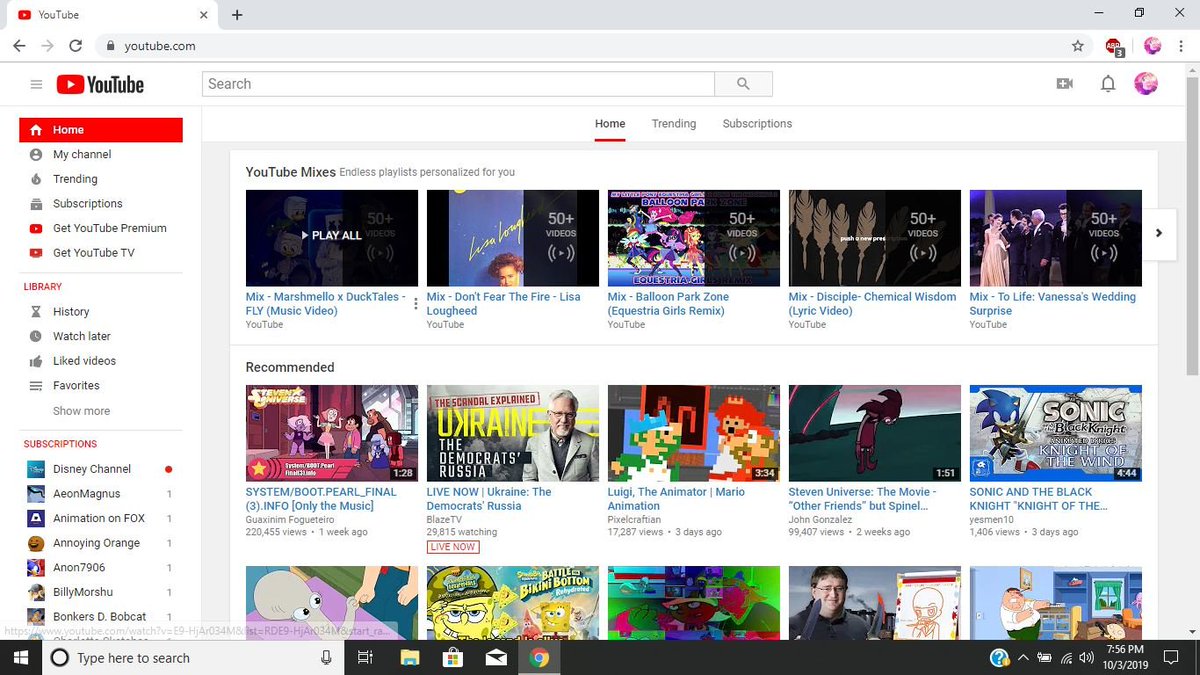Open Mail app from taskbar

click(x=496, y=657)
